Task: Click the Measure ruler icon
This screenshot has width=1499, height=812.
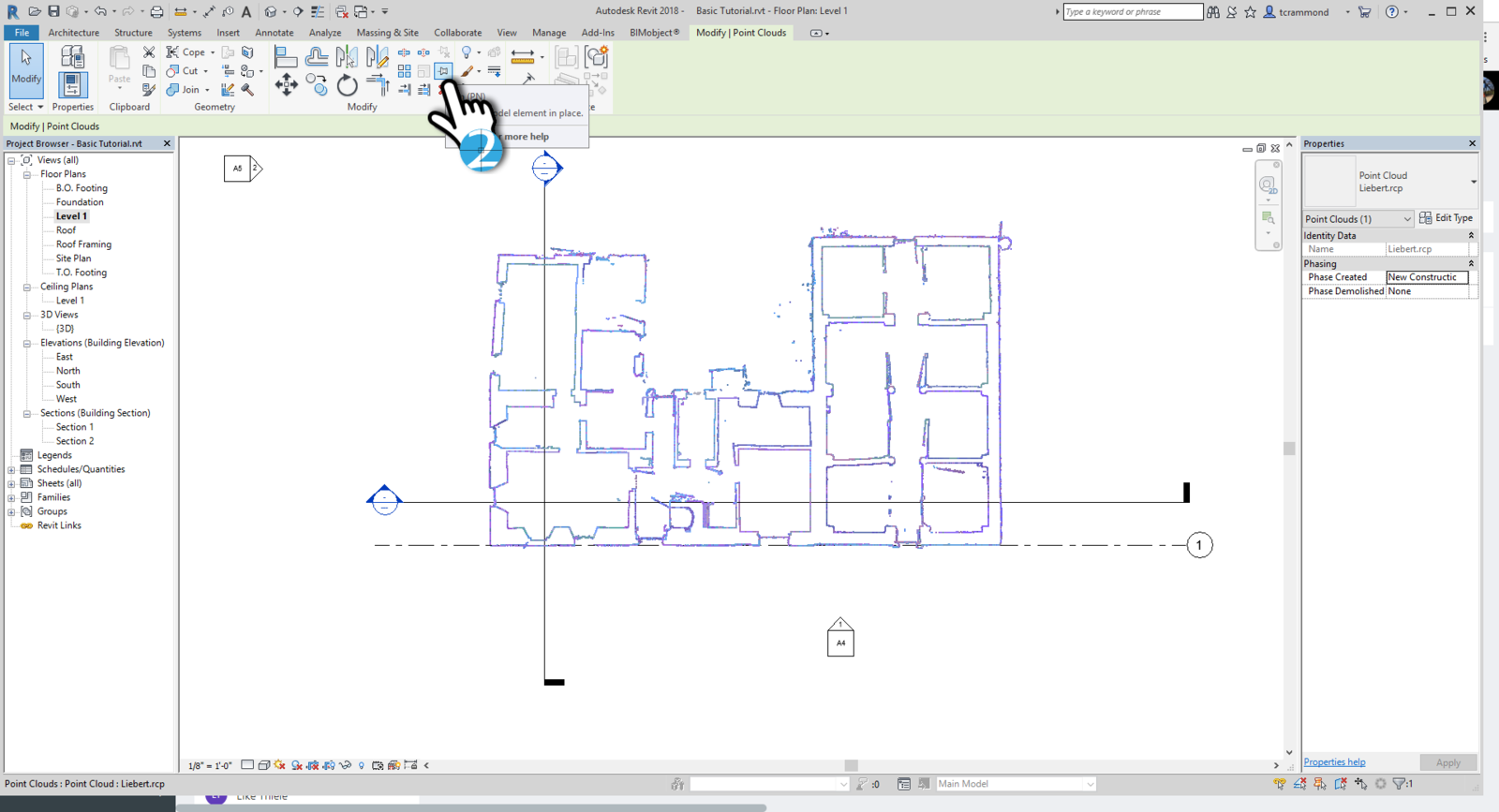Action: pos(523,56)
